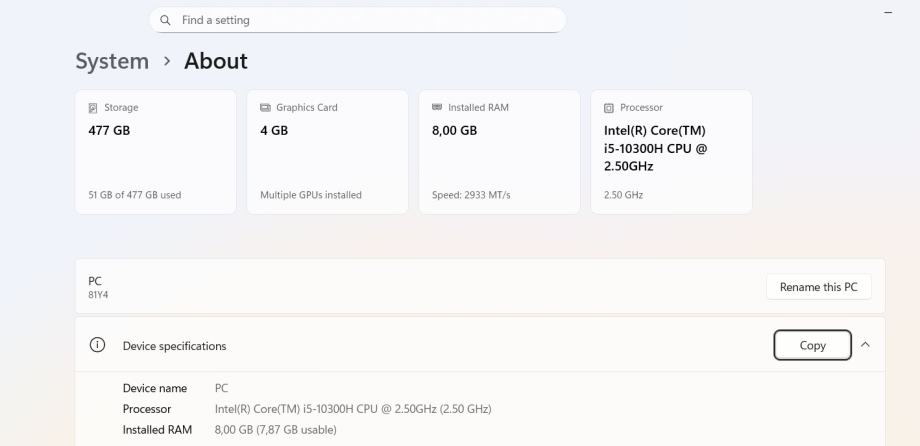Copy the device specifications
Screen dimensions: 920x446
click(812, 345)
